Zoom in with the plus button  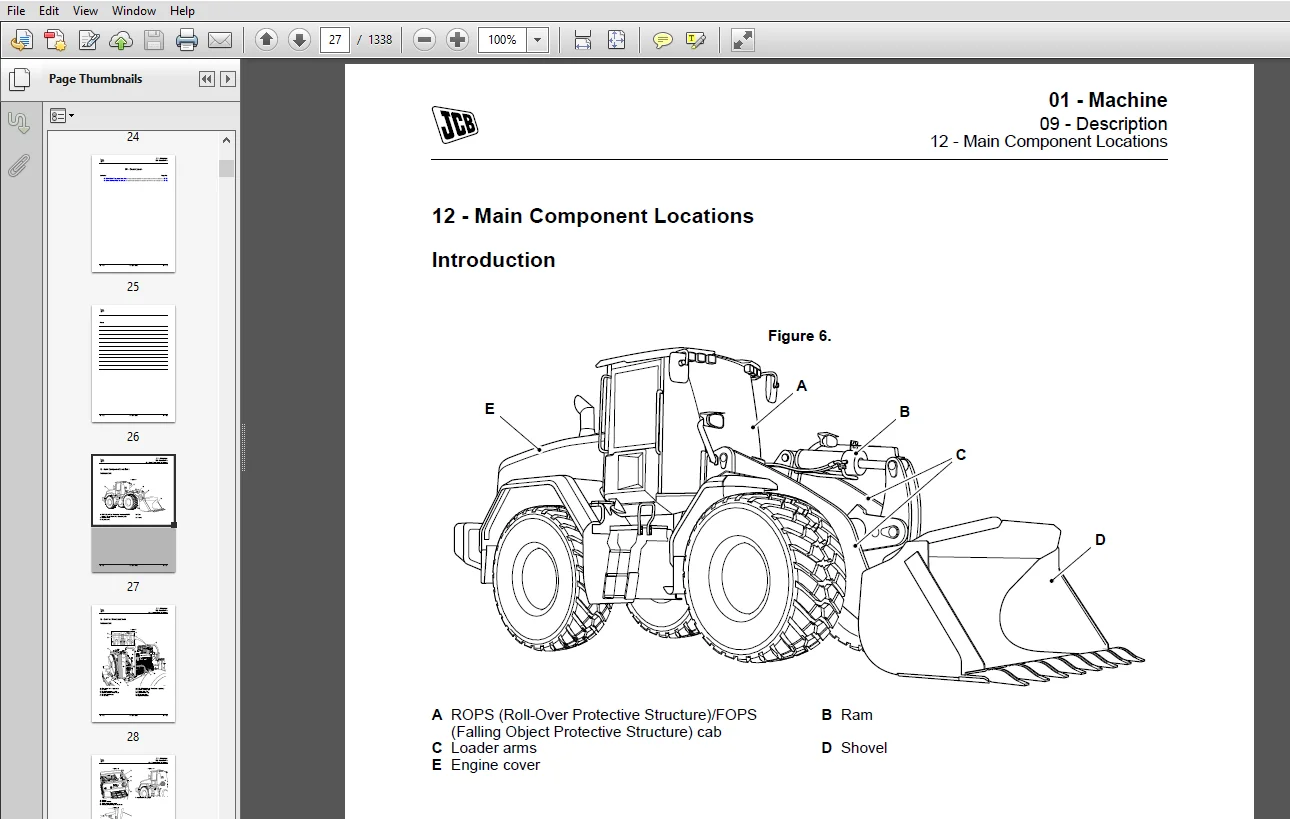click(458, 40)
